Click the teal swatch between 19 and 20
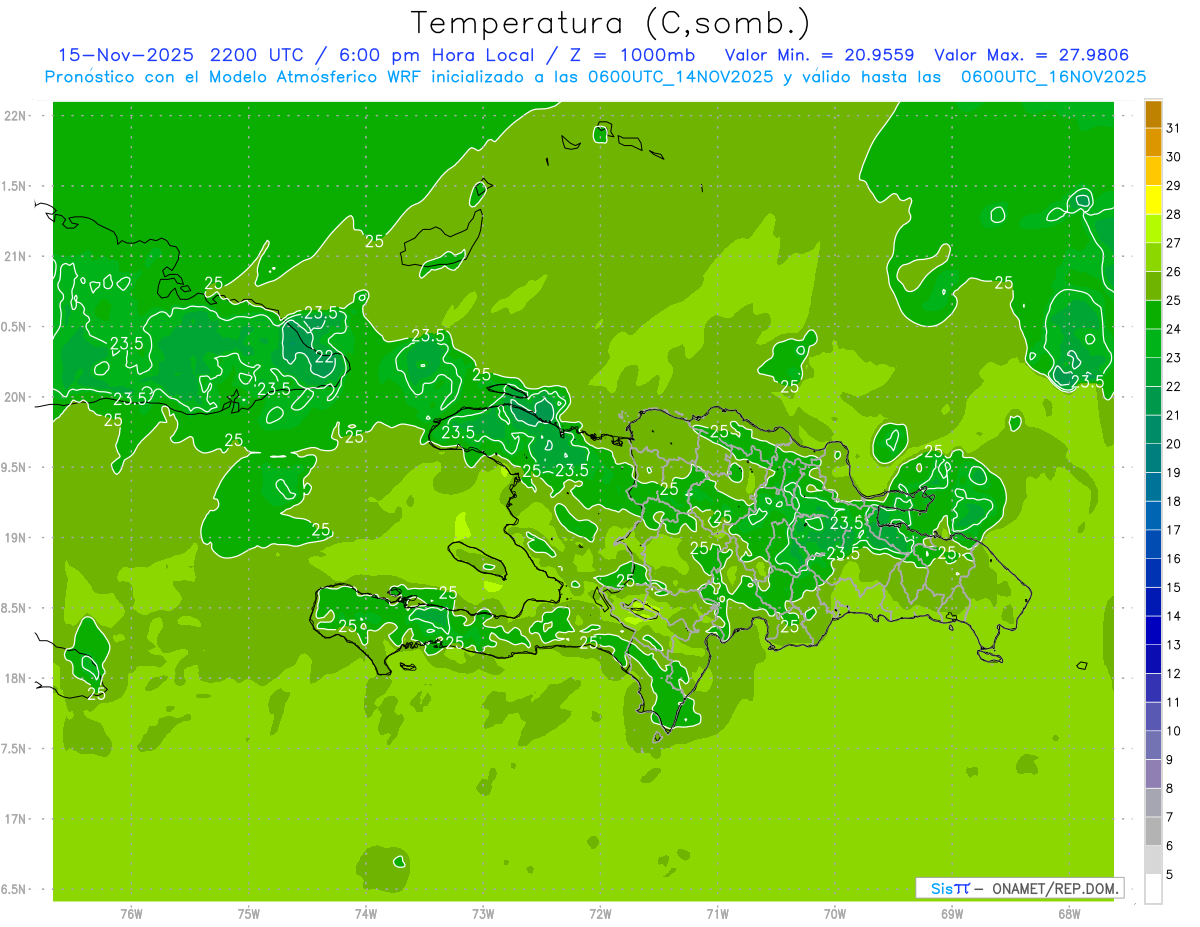1200x927 pixels. (1153, 458)
